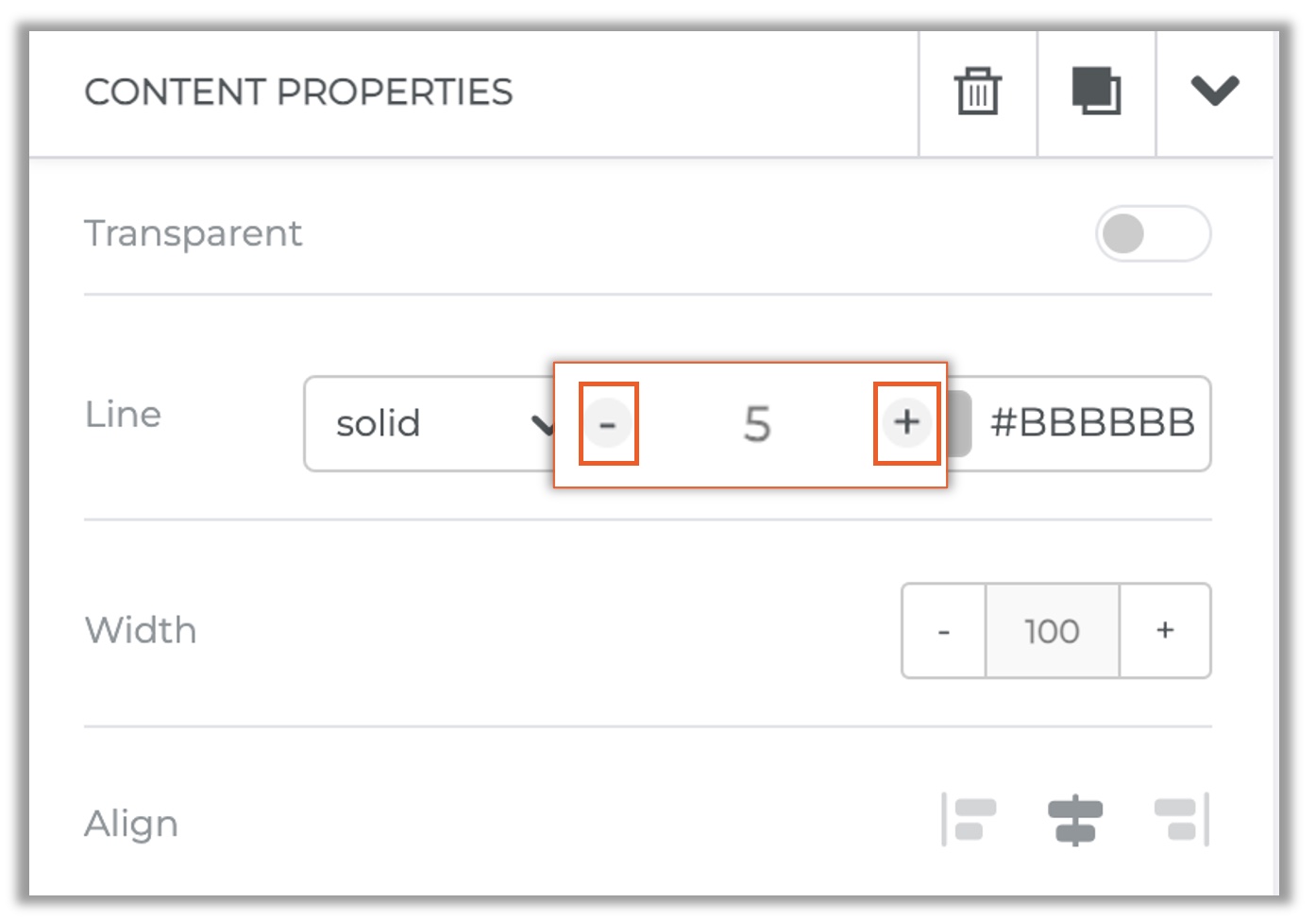Decrease line thickness with minus button
1316x920 pixels.
click(608, 422)
